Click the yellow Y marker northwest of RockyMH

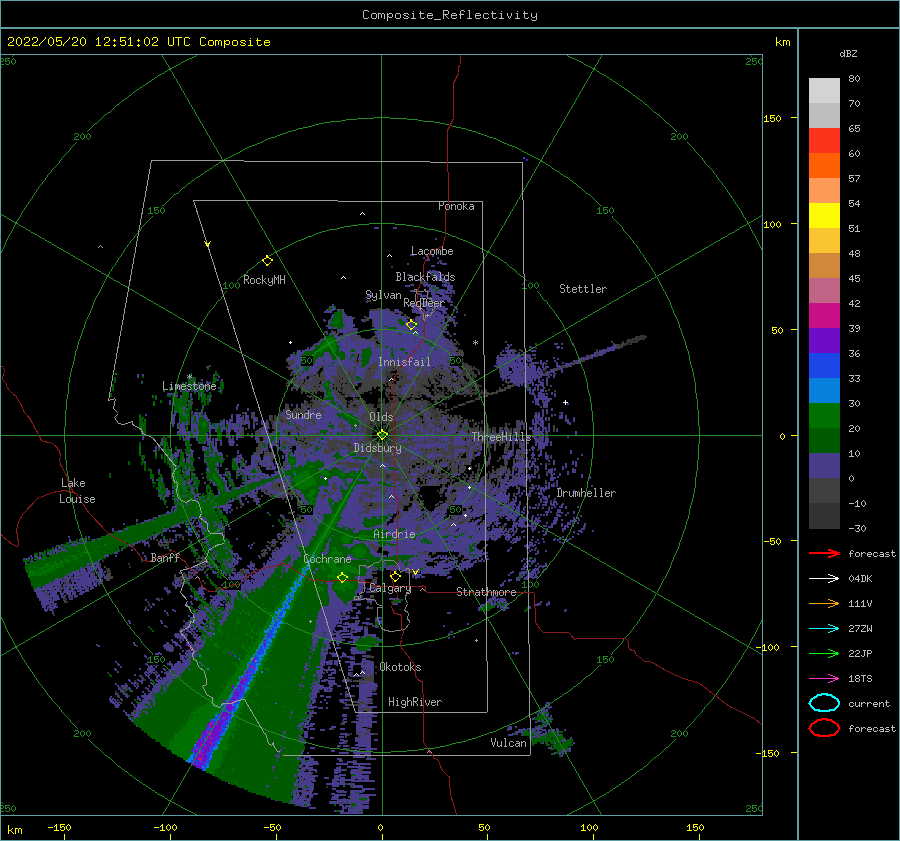[207, 245]
